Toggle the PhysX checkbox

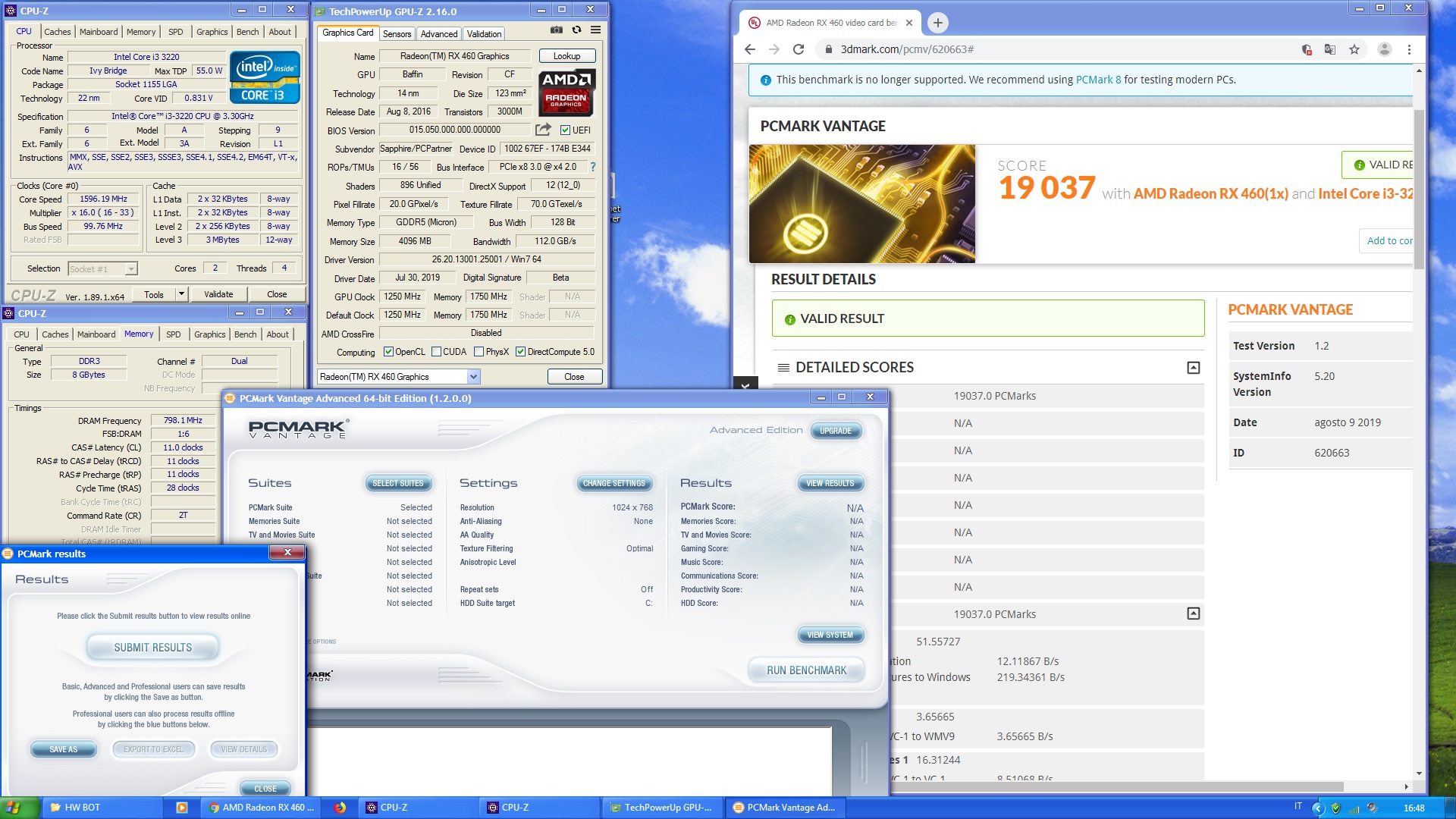click(479, 352)
